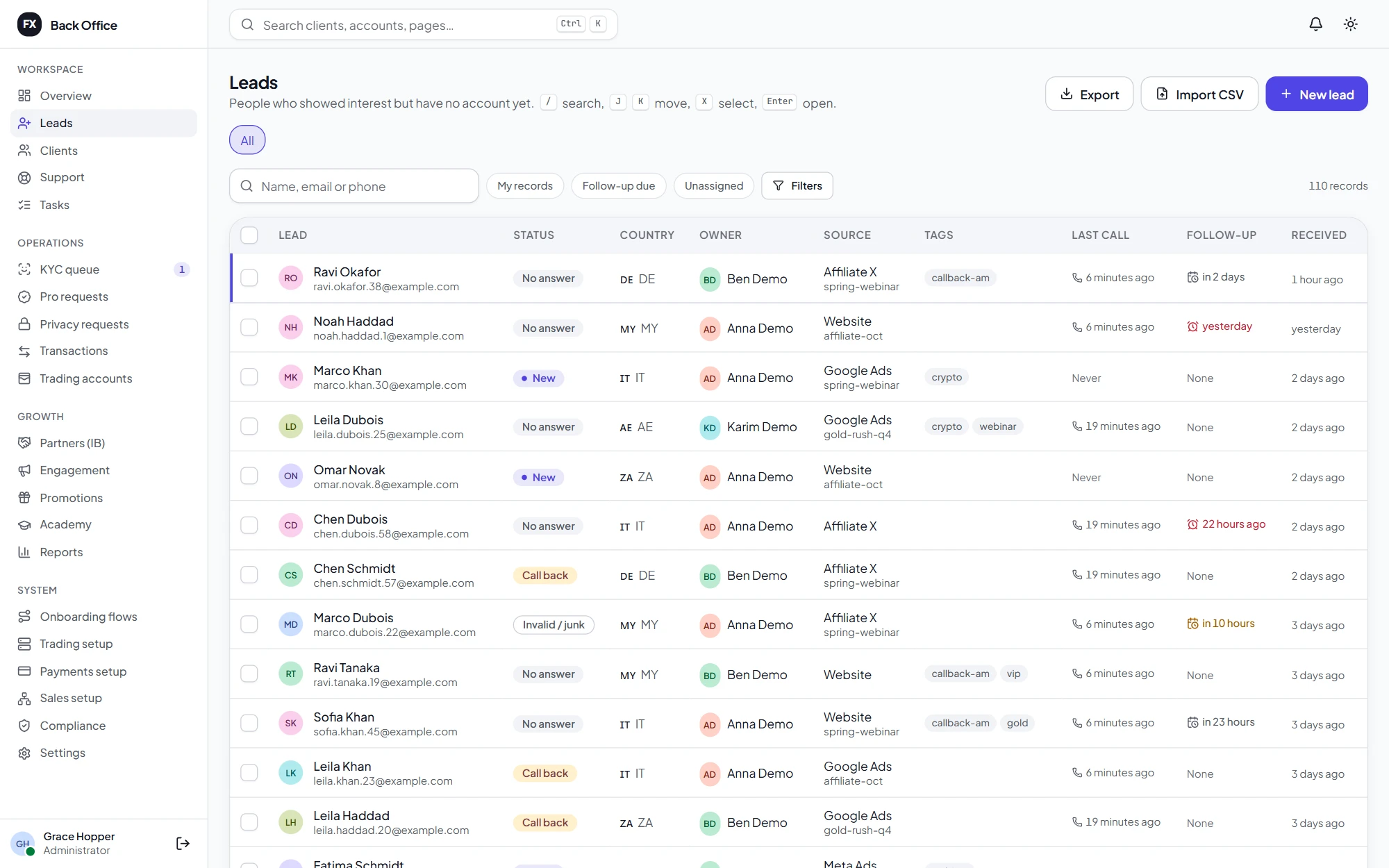Filter by My records
The image size is (1389, 868).
tap(525, 186)
